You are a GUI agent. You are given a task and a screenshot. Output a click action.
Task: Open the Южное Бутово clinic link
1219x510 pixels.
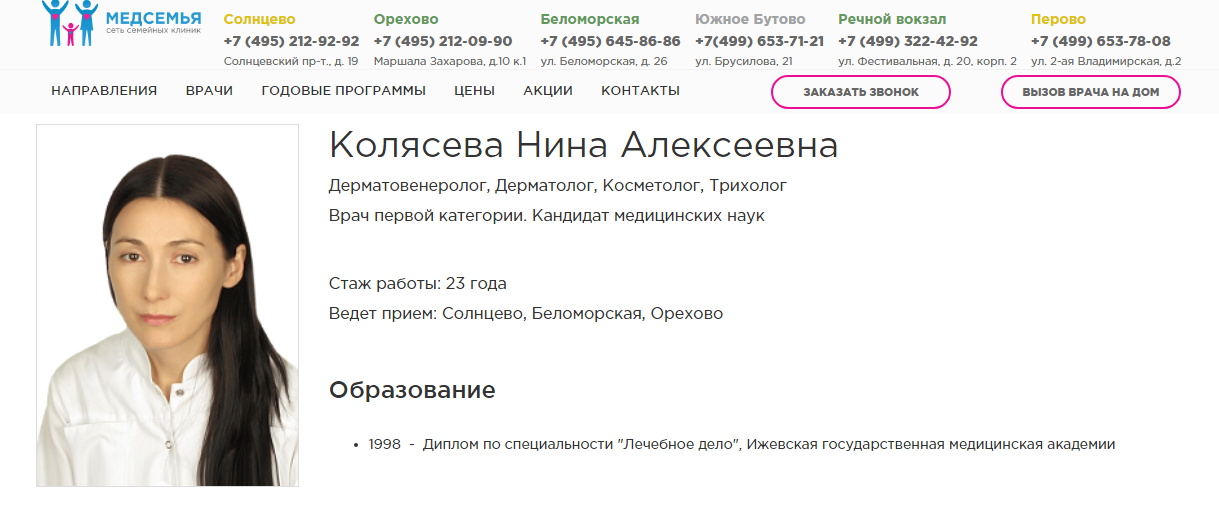[x=749, y=20]
